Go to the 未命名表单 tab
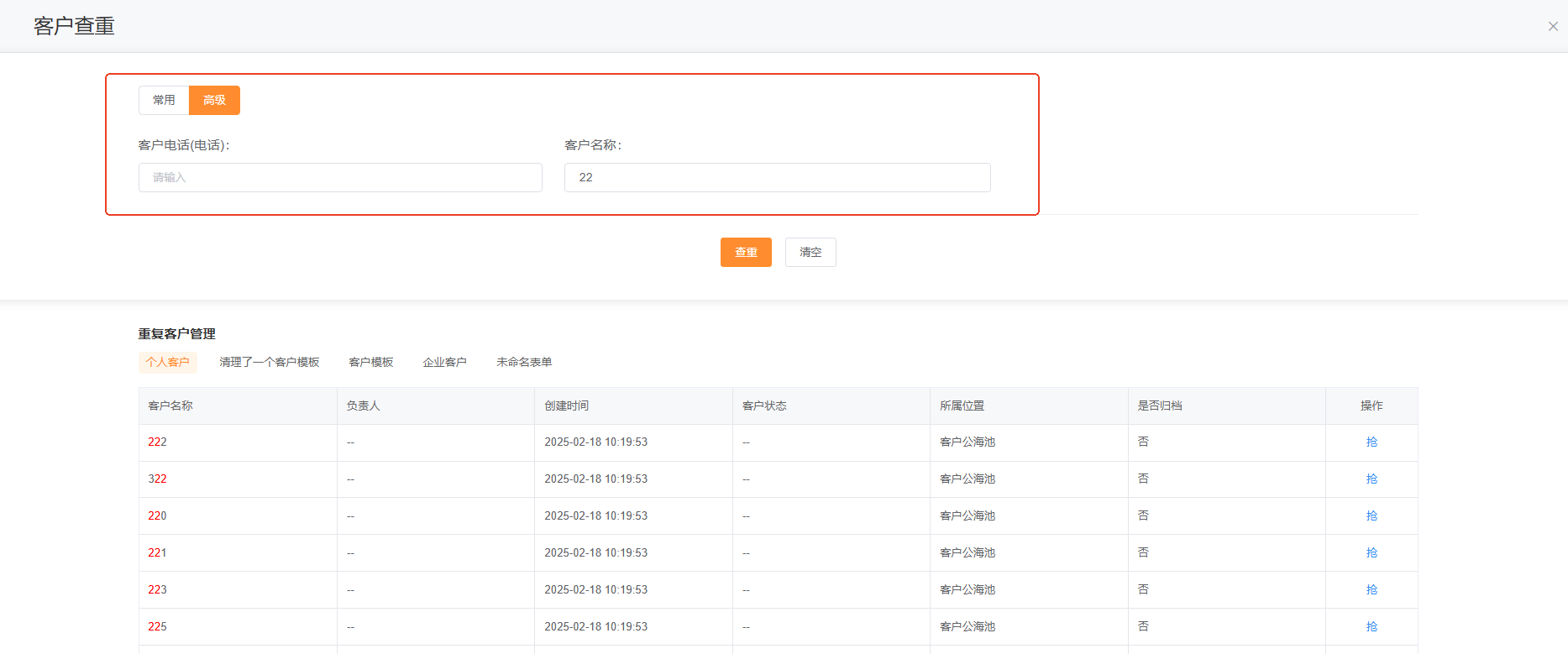 click(x=524, y=362)
